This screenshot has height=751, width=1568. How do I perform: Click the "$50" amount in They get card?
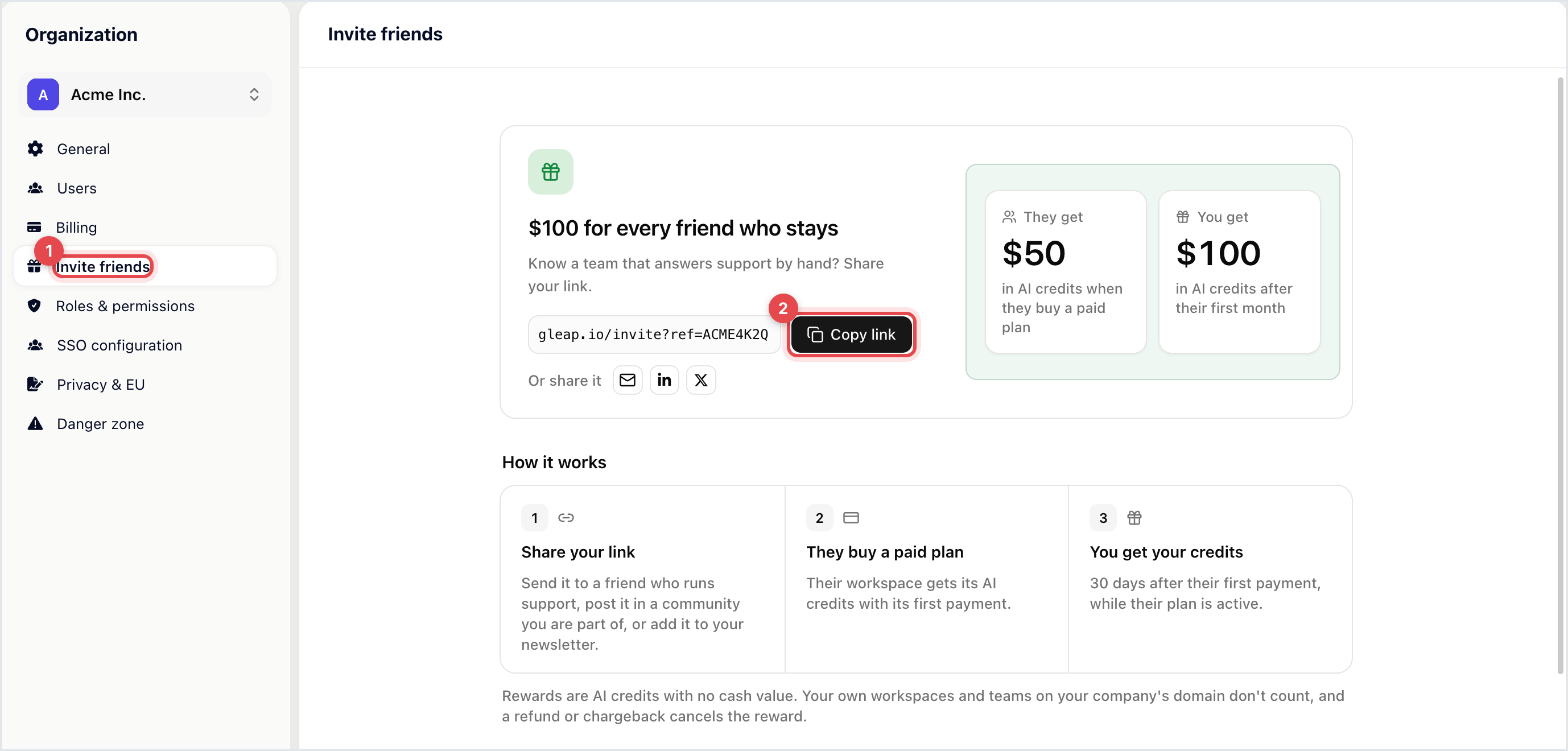pos(1034,253)
